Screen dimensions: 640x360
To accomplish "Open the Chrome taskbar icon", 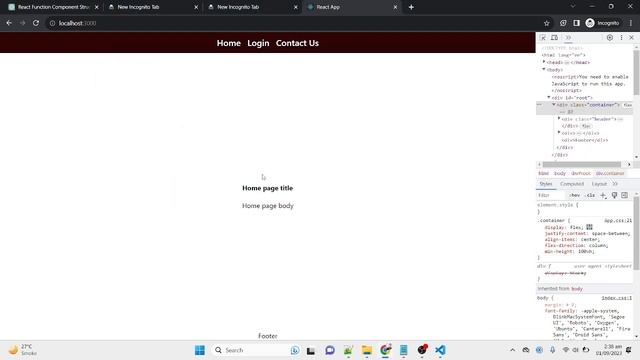I will (385, 350).
